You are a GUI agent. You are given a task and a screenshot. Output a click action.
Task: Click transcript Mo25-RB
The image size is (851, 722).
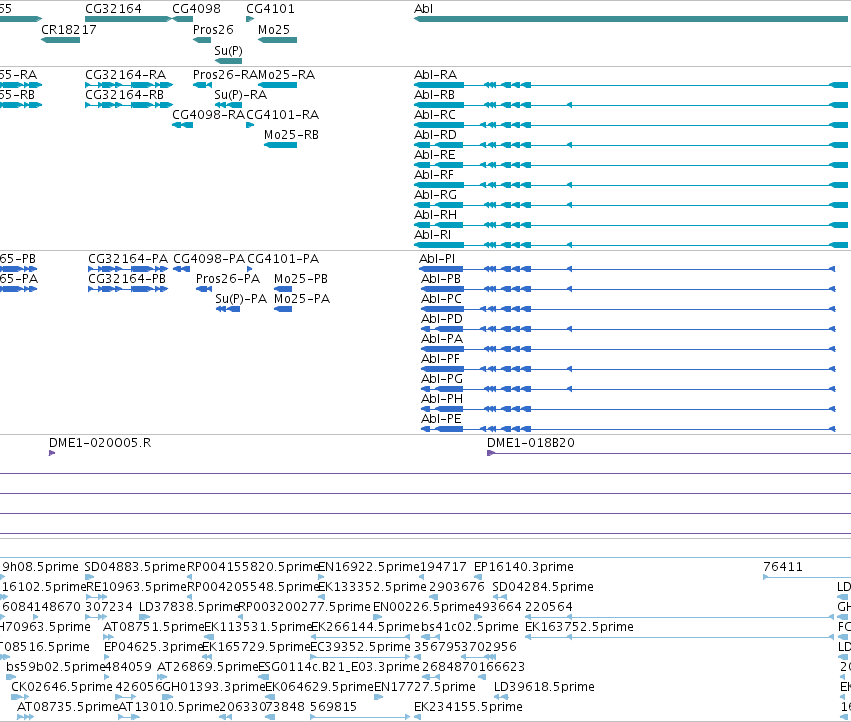tap(281, 145)
